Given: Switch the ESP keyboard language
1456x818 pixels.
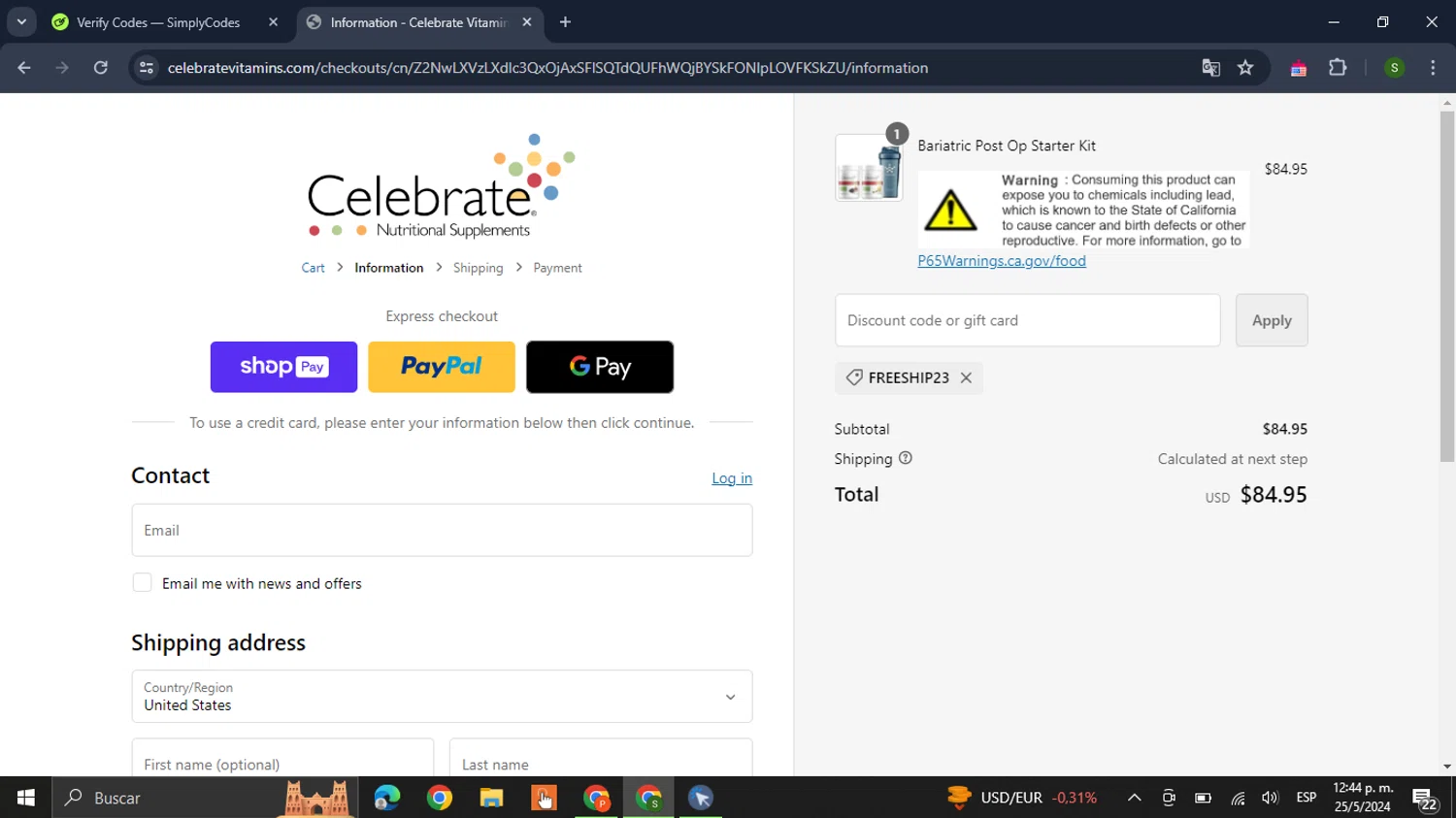Looking at the screenshot, I should tap(1307, 798).
